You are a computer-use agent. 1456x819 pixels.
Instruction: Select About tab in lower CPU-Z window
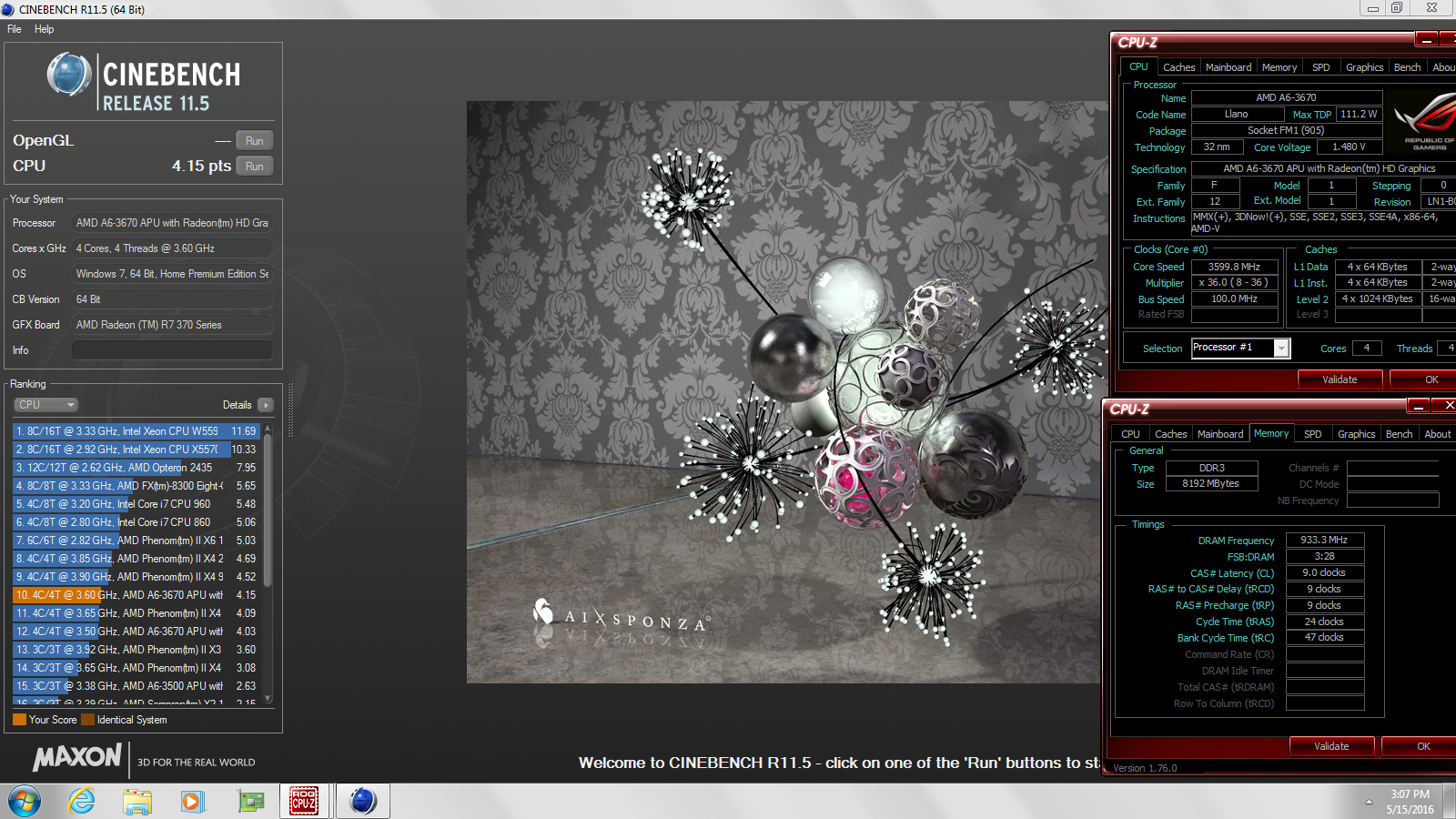[1438, 434]
